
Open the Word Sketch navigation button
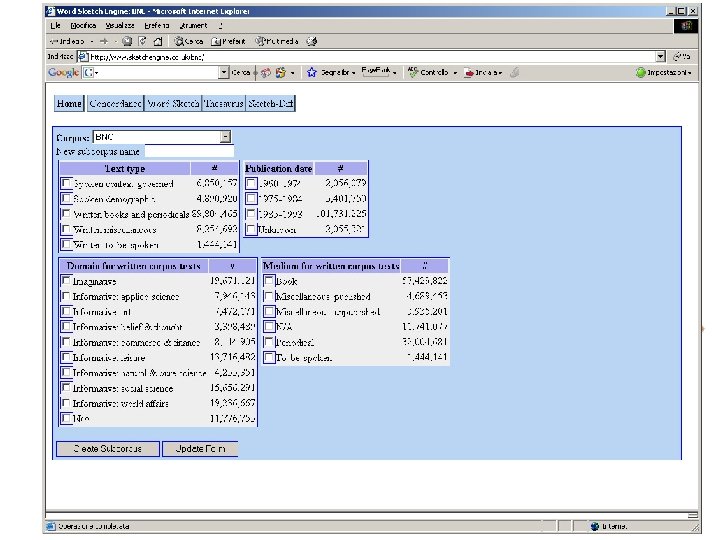pyautogui.click(x=173, y=104)
